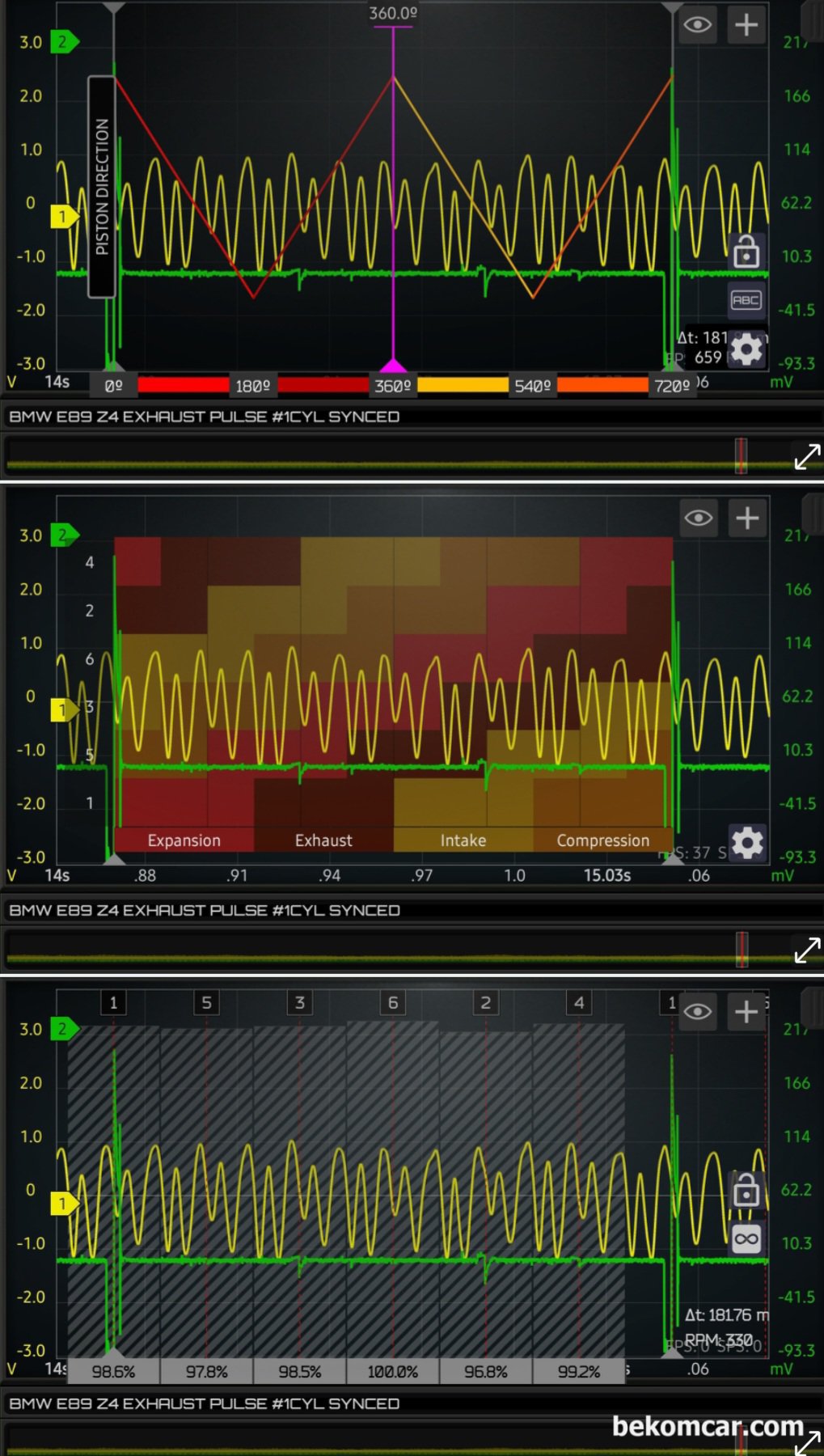The width and height of the screenshot is (824, 1456).
Task: Click the 100.0% cylinder 6 value
Action: [x=392, y=1372]
